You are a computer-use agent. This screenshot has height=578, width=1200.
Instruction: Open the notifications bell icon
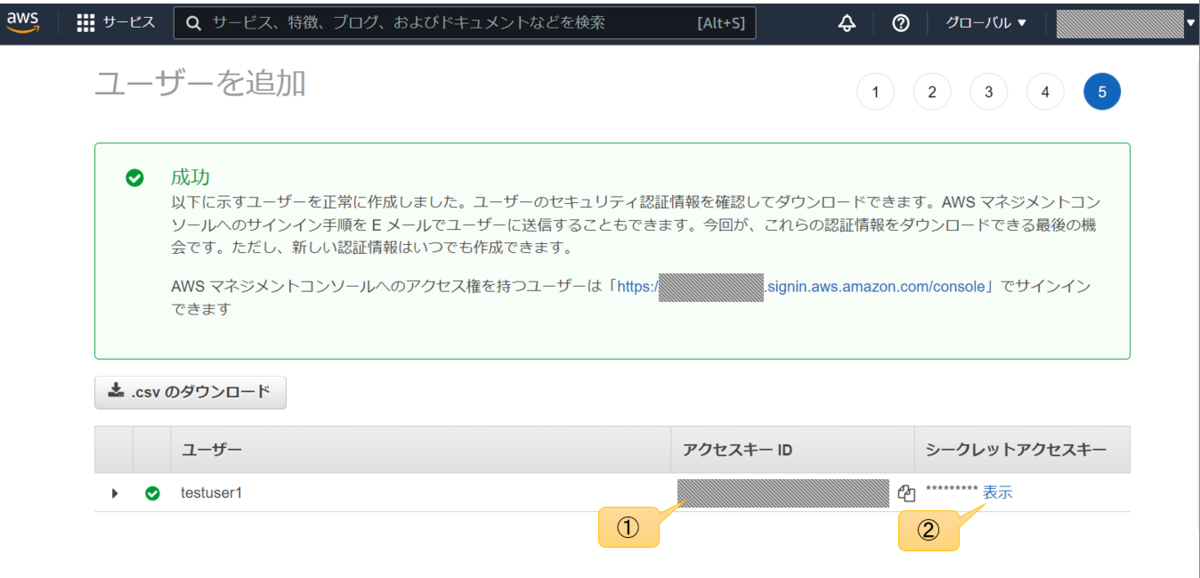click(x=845, y=22)
